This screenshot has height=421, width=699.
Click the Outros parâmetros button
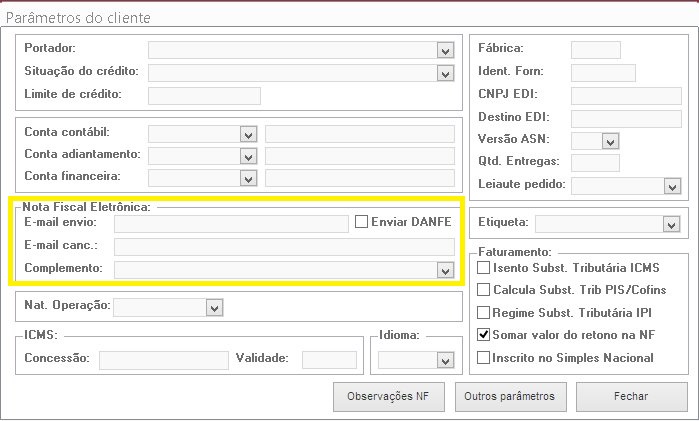(510, 396)
